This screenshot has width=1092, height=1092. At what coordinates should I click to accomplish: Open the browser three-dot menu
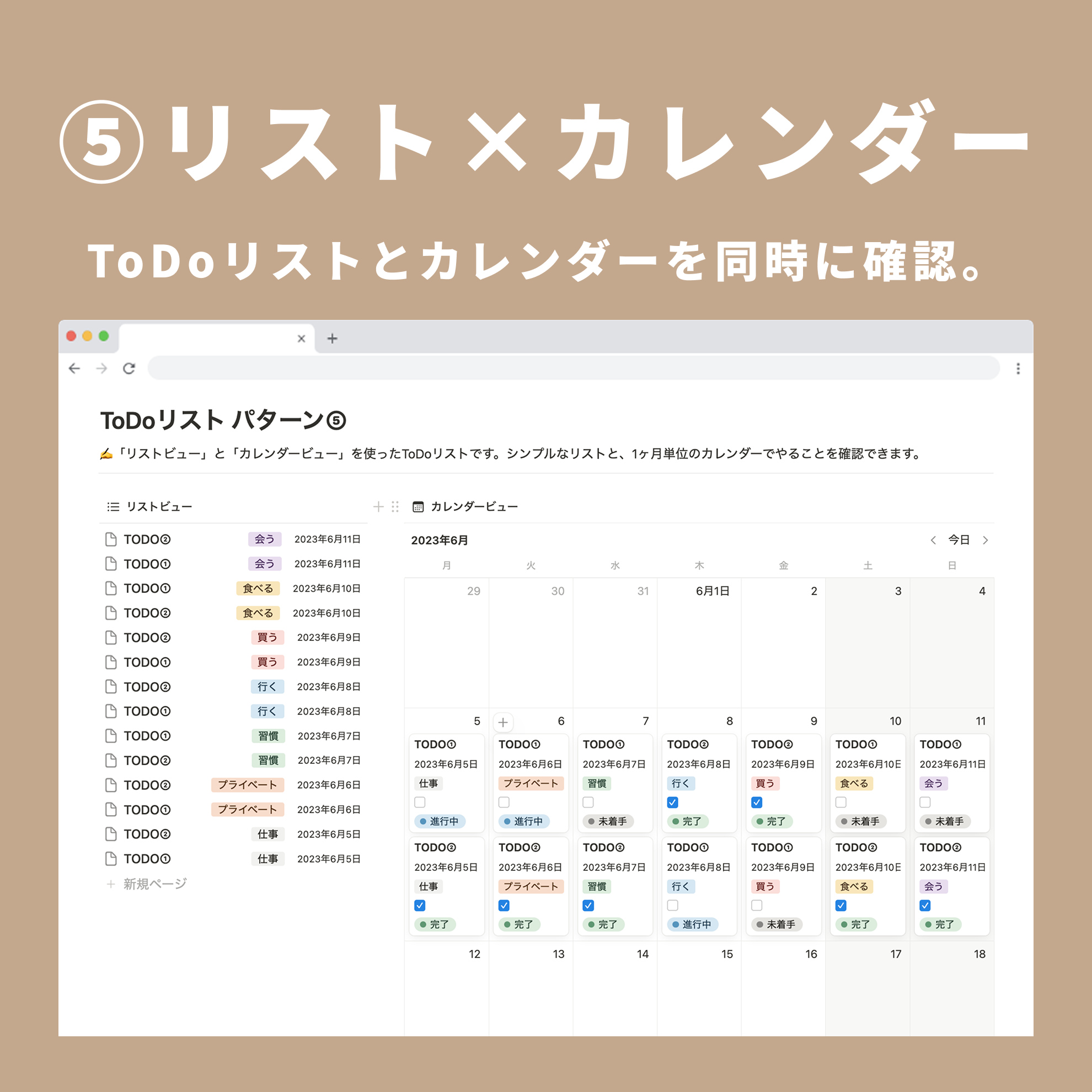pos(1018,368)
